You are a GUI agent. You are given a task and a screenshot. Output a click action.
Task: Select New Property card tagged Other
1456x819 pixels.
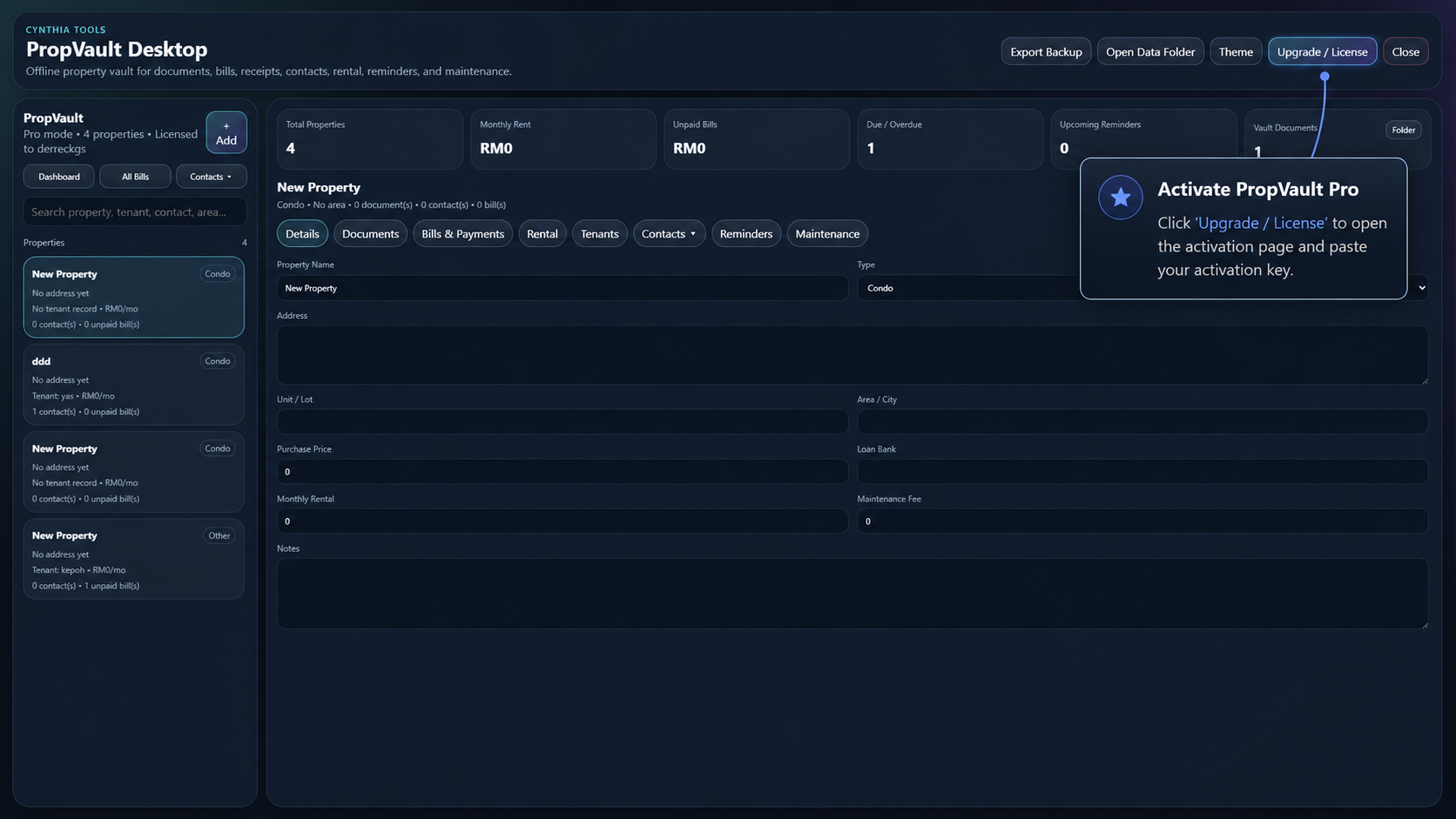coord(133,559)
